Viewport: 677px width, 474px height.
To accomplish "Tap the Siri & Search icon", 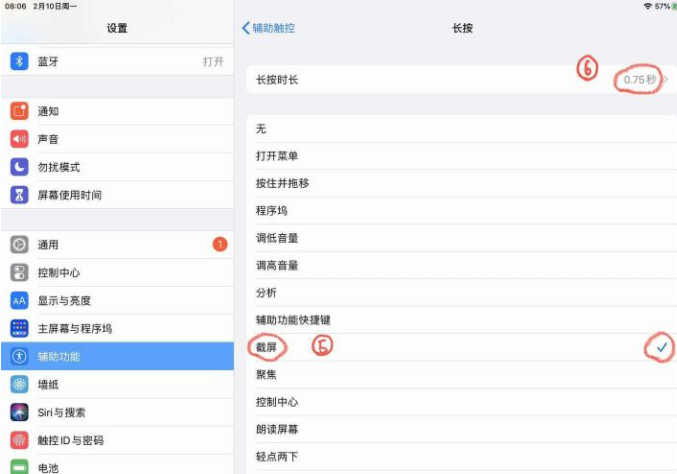I will [19, 412].
